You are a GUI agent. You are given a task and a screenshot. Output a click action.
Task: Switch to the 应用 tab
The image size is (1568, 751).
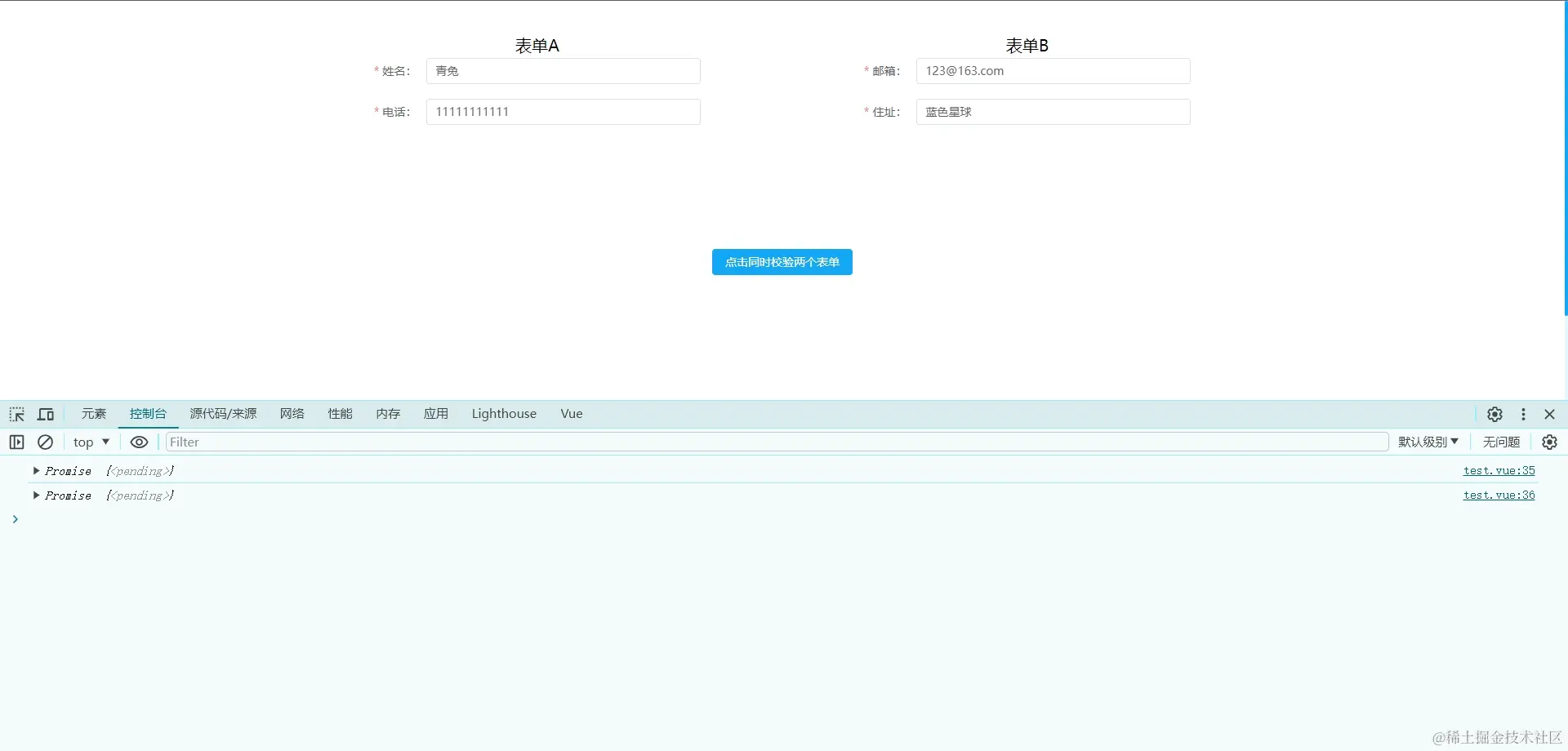click(x=436, y=414)
